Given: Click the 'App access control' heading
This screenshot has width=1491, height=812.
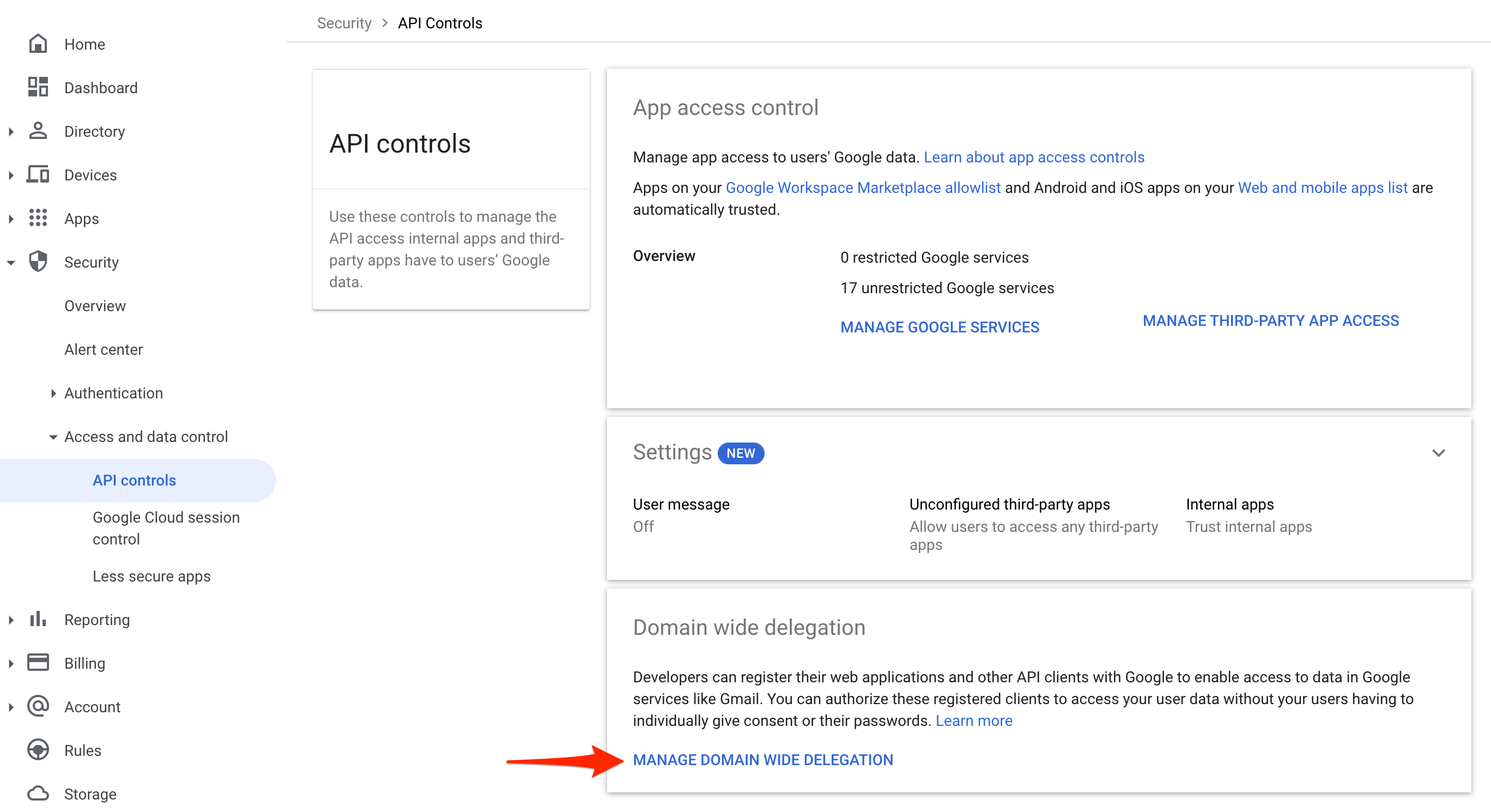Looking at the screenshot, I should [725, 108].
